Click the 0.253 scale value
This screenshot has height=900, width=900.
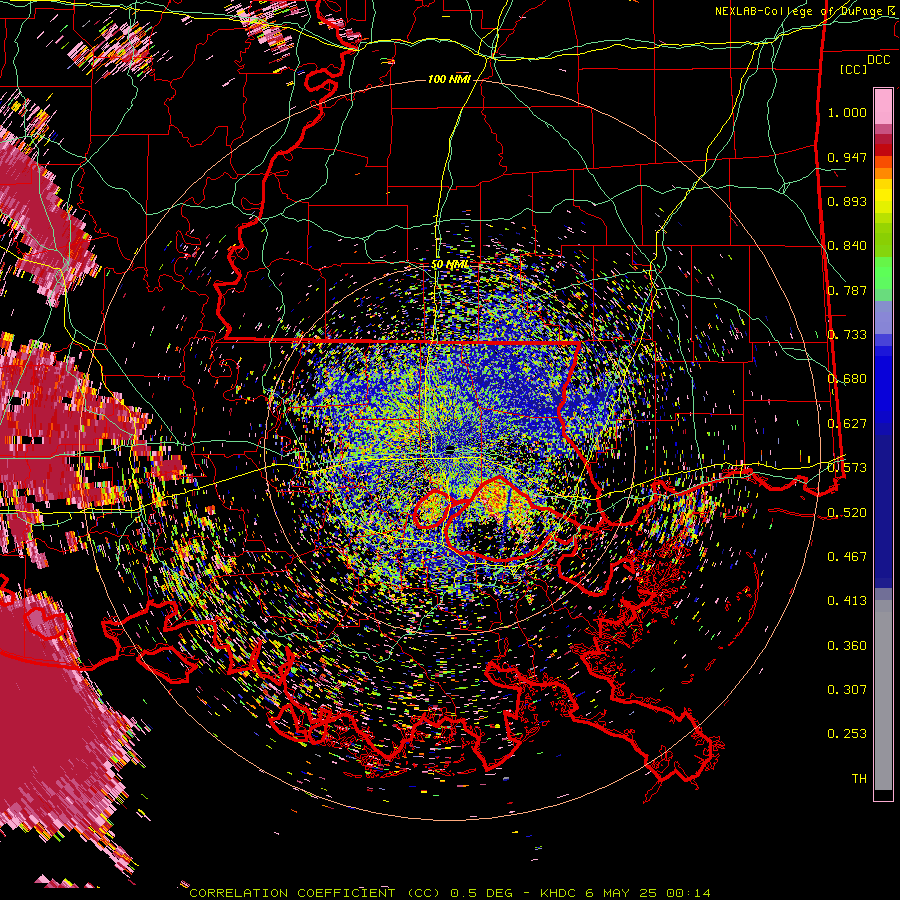[x=847, y=734]
